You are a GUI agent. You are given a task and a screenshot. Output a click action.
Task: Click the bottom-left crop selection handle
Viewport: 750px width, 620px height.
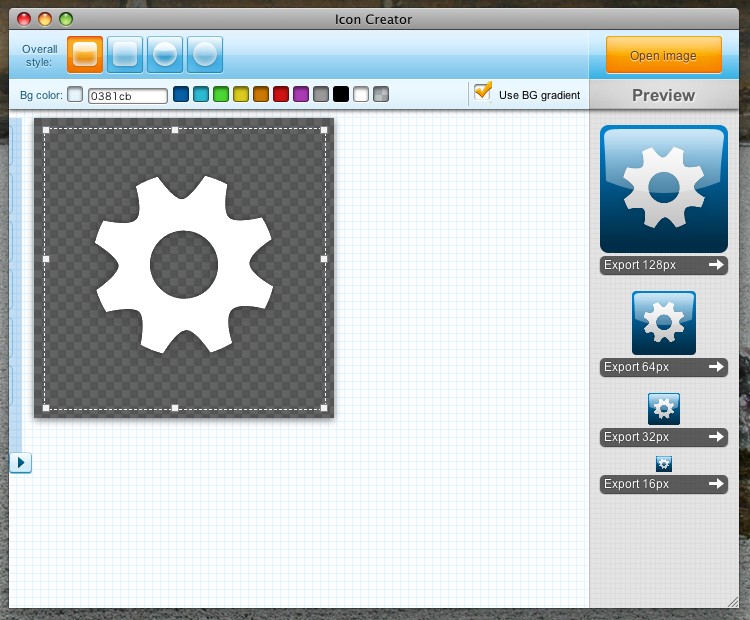[x=46, y=408]
